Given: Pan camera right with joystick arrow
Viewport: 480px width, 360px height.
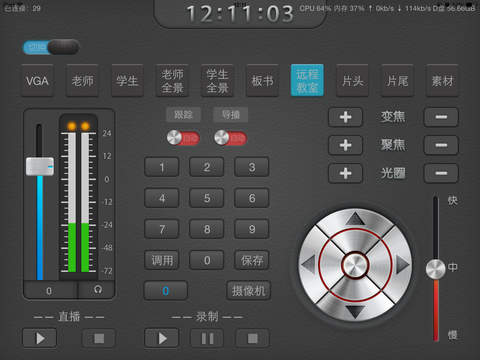Looking at the screenshot, I should click(402, 265).
